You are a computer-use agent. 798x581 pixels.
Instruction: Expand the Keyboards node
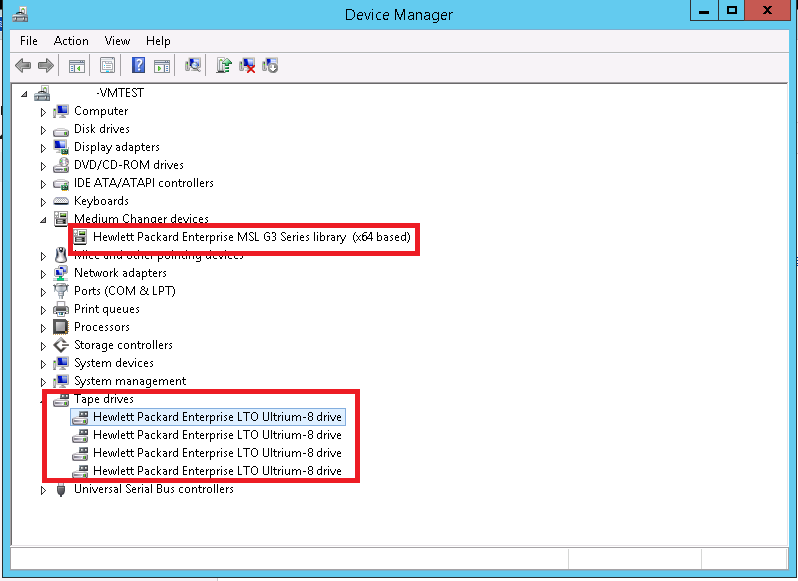tap(43, 202)
